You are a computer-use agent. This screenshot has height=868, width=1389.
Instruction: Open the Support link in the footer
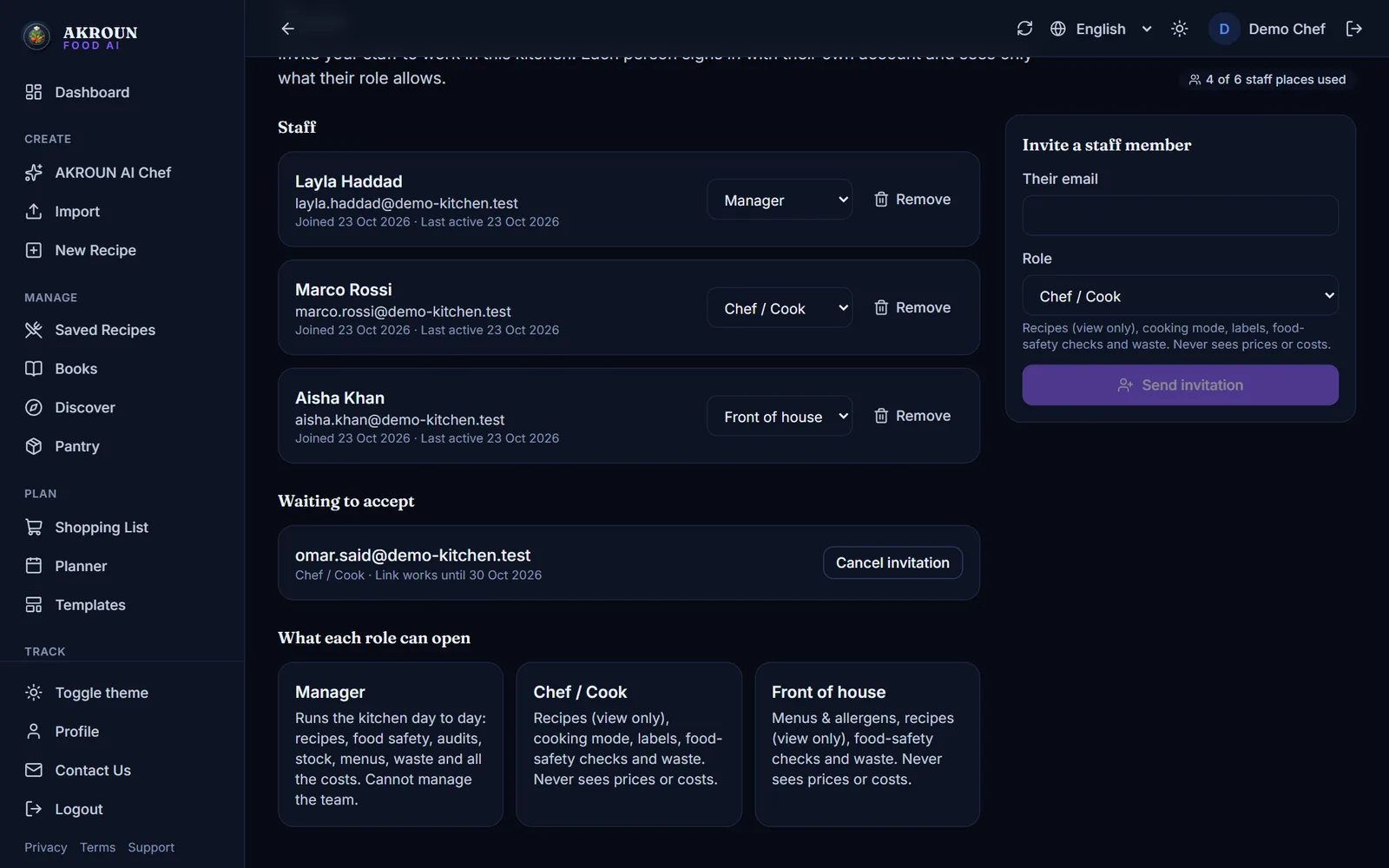[x=151, y=847]
